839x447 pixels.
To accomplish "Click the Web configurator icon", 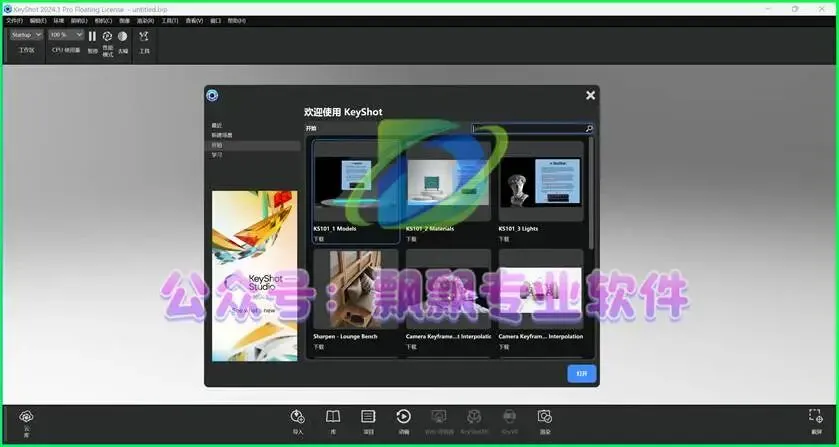I will tap(439, 416).
